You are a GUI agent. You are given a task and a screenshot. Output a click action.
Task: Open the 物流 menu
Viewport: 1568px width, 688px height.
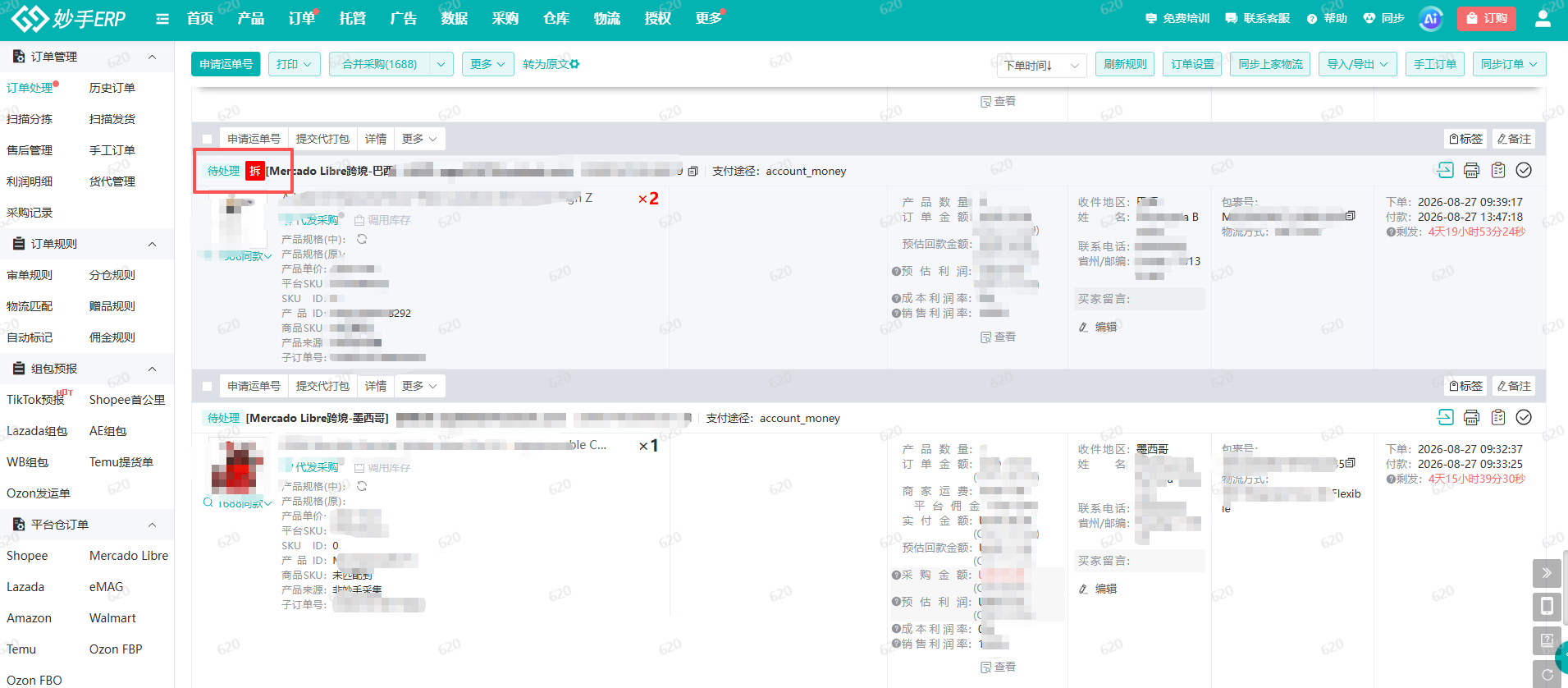click(x=607, y=18)
